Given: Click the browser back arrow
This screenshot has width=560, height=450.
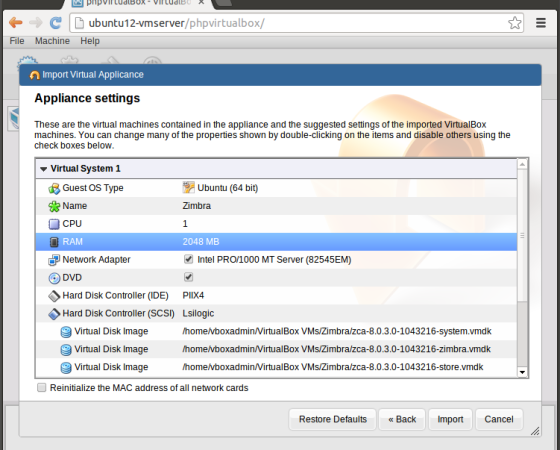Looking at the screenshot, I should tap(16, 23).
